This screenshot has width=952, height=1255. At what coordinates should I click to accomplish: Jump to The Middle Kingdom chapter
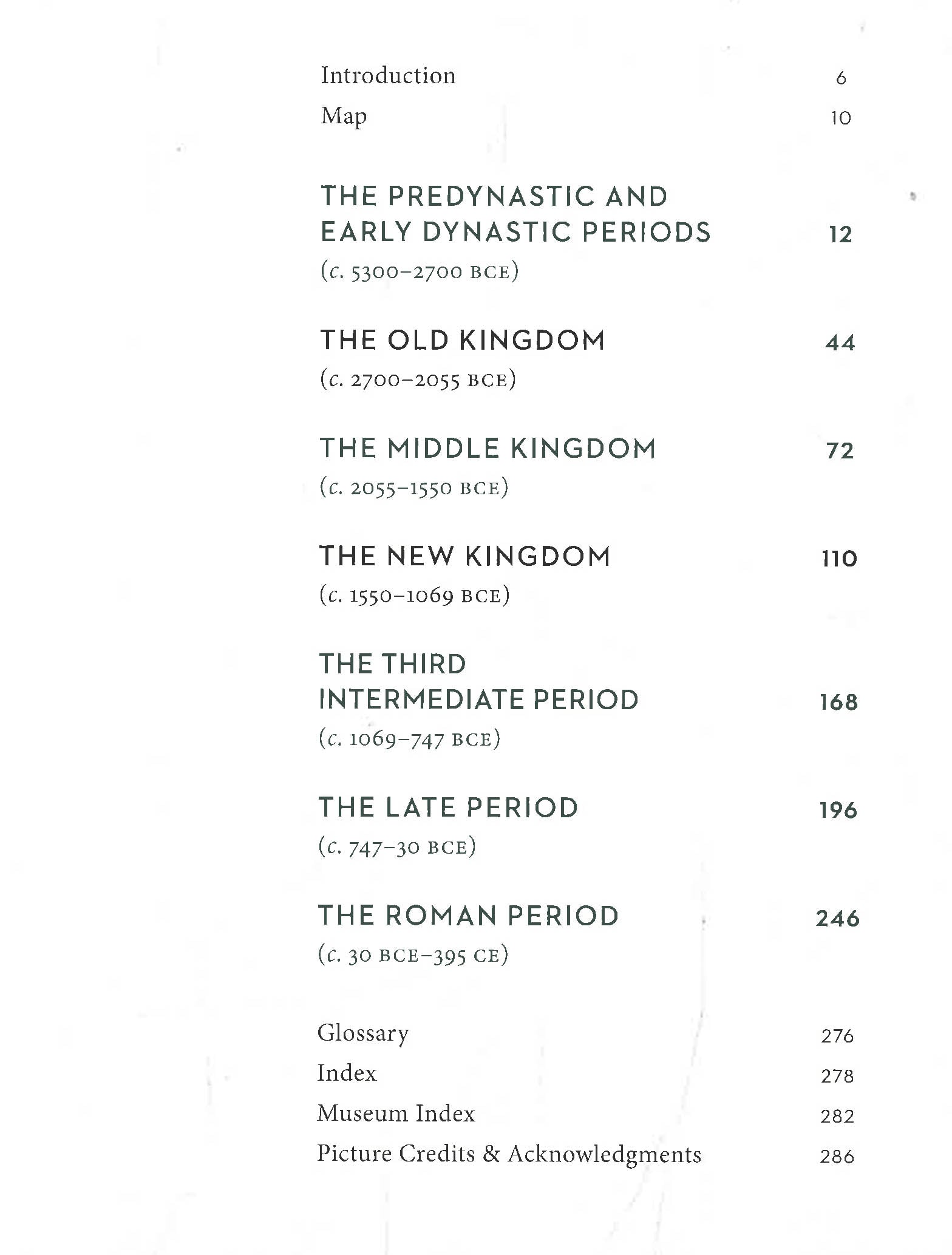click(x=488, y=449)
